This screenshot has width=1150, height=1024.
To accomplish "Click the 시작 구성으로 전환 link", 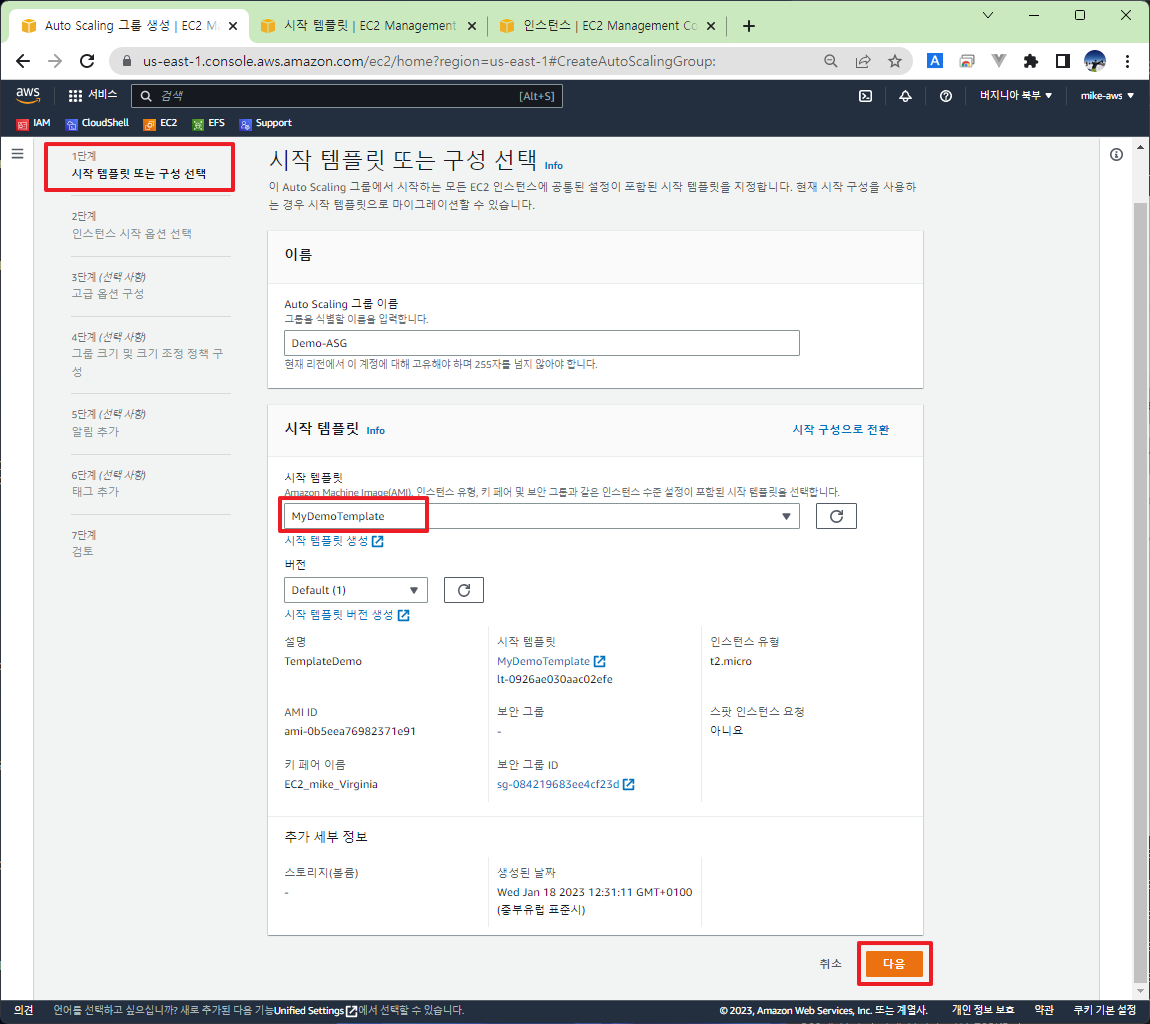I will coord(840,430).
